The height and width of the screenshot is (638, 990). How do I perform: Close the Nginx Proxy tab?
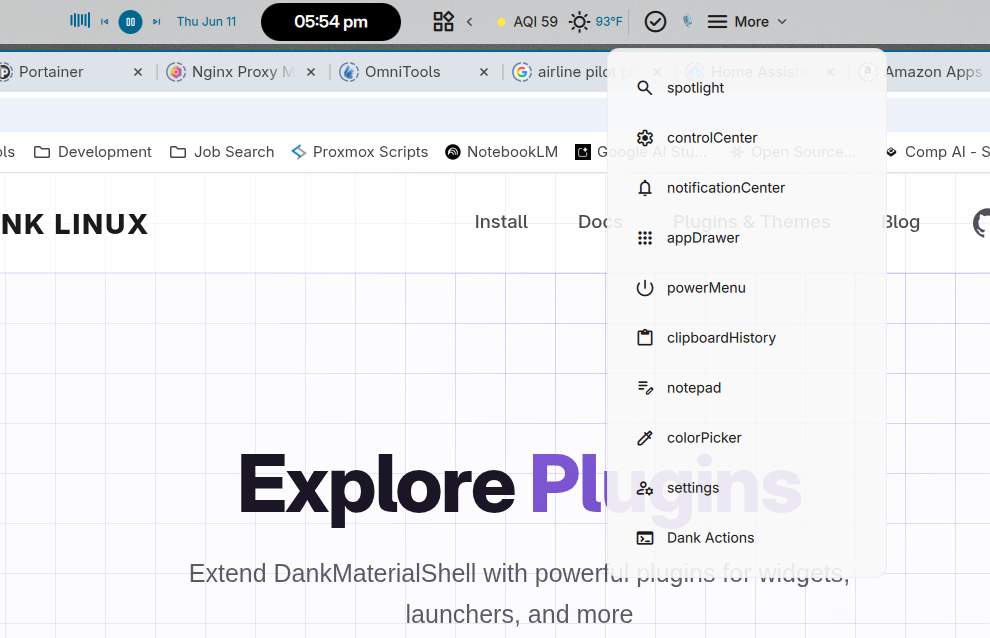point(311,72)
